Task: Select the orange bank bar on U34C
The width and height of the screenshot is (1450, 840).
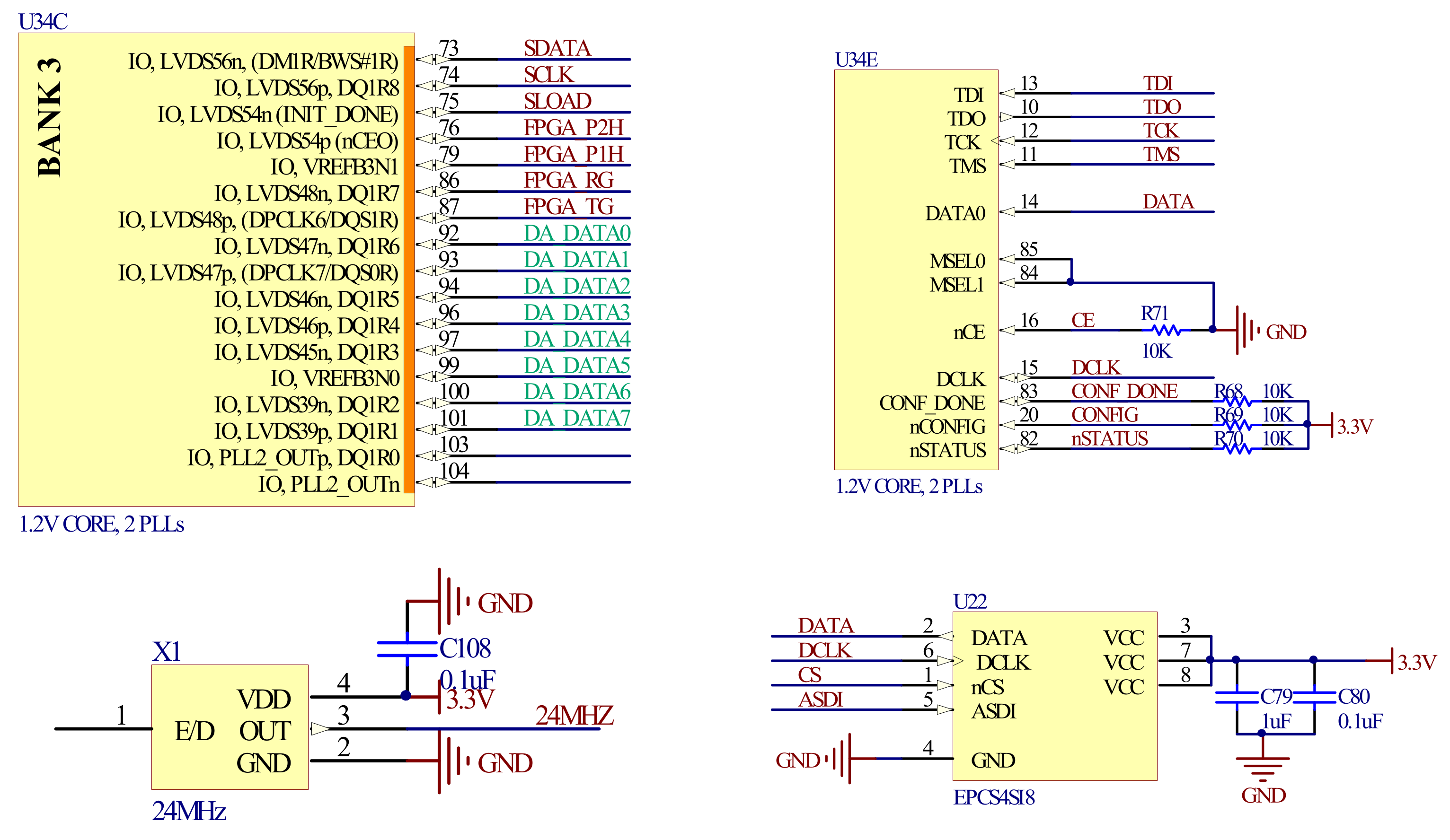Action: [x=408, y=269]
